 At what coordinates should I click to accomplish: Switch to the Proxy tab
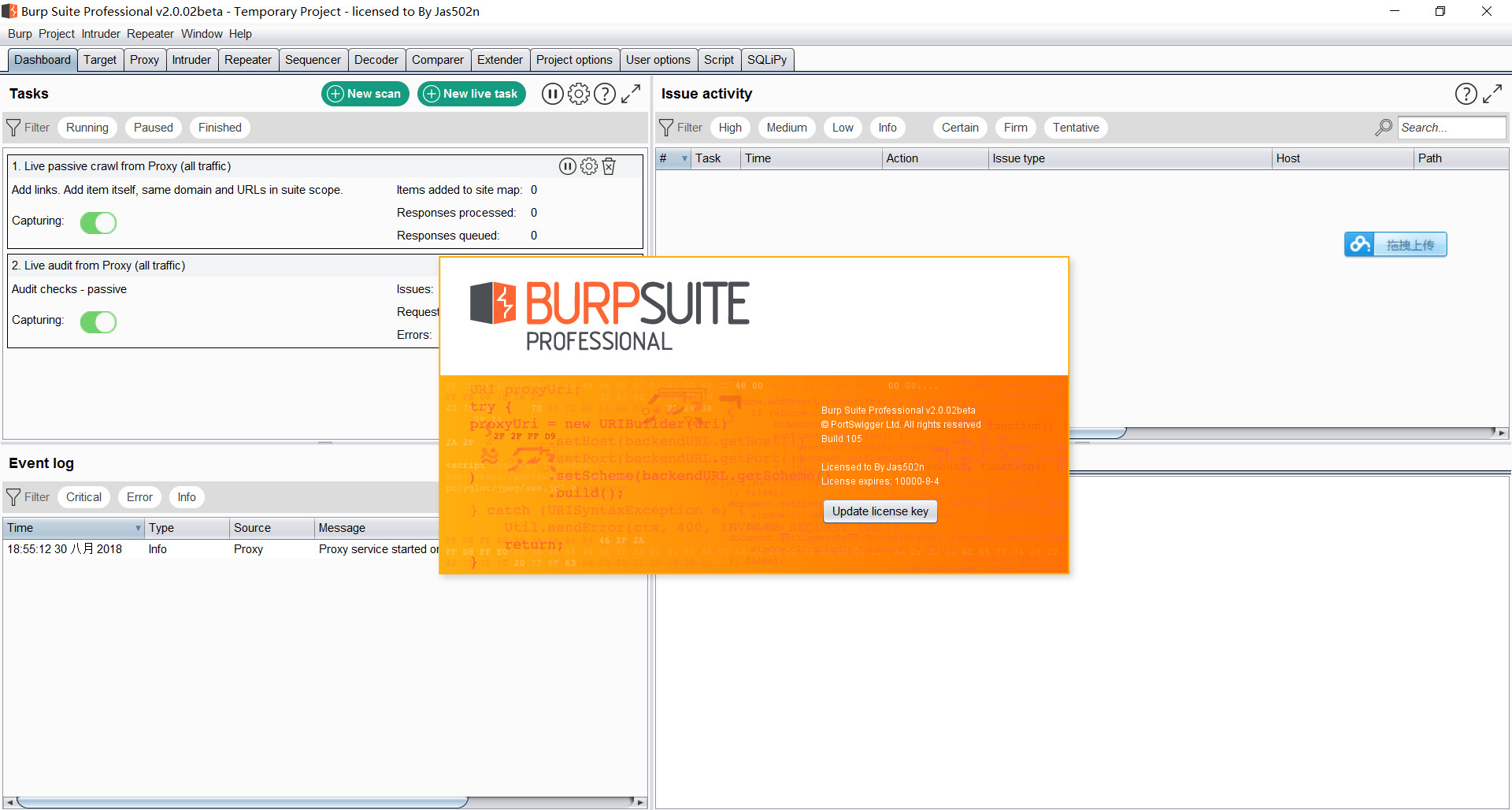click(x=144, y=60)
